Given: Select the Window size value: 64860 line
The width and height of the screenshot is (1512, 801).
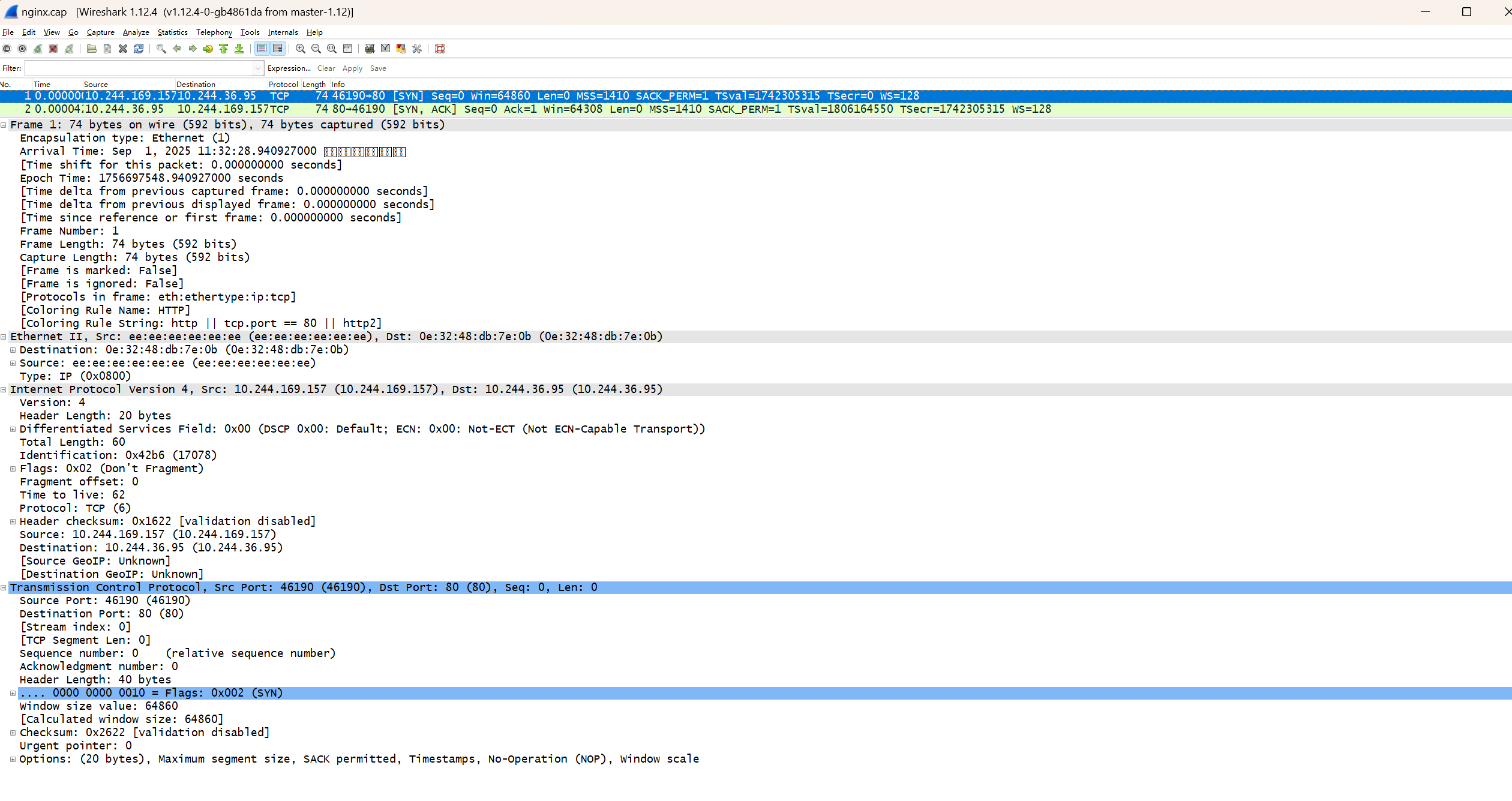Looking at the screenshot, I should click(99, 706).
